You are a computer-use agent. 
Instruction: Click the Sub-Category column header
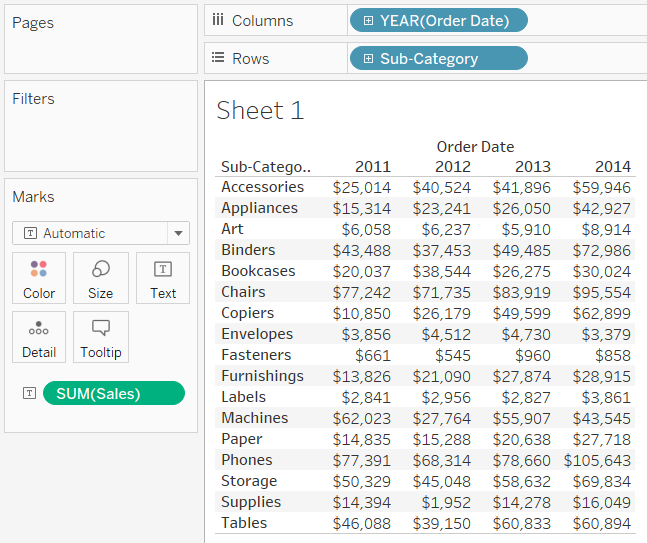(265, 167)
